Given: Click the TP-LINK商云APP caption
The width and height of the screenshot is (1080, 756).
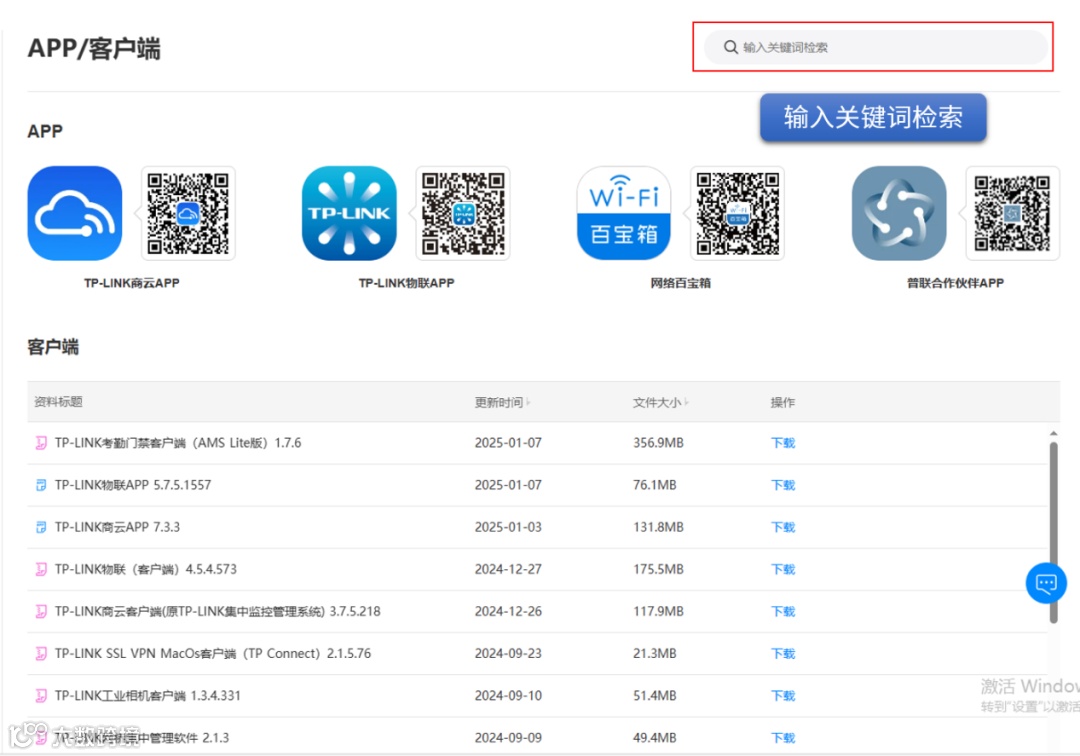Looking at the screenshot, I should coord(132,283).
